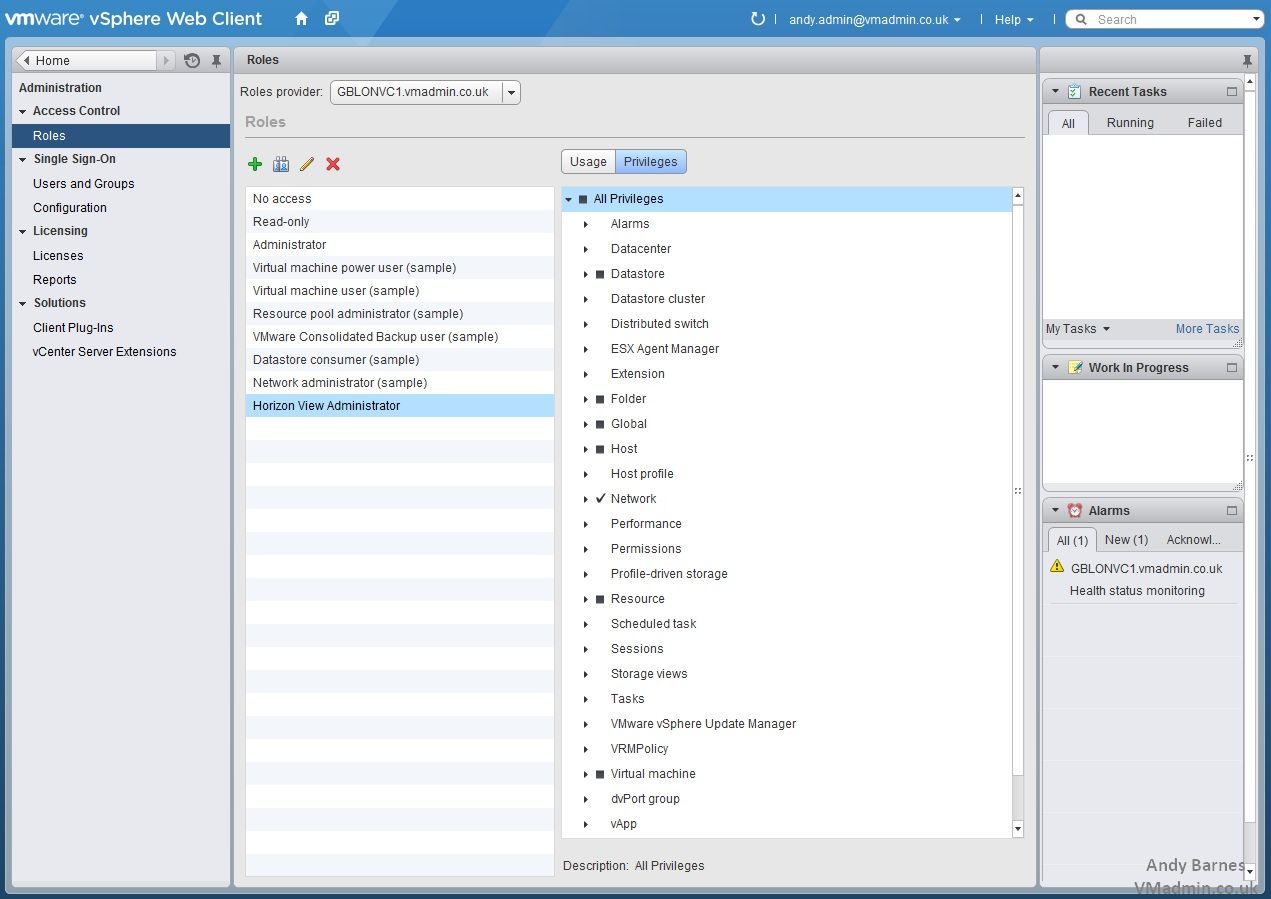The width and height of the screenshot is (1271, 899).
Task: Pin the right sidebar with pin icon
Action: point(1246,61)
